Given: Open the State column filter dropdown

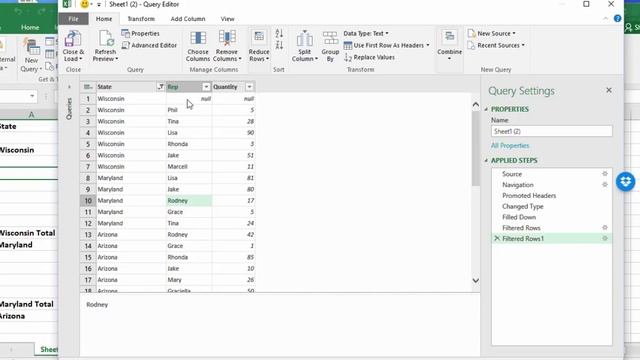Looking at the screenshot, I should (160, 87).
